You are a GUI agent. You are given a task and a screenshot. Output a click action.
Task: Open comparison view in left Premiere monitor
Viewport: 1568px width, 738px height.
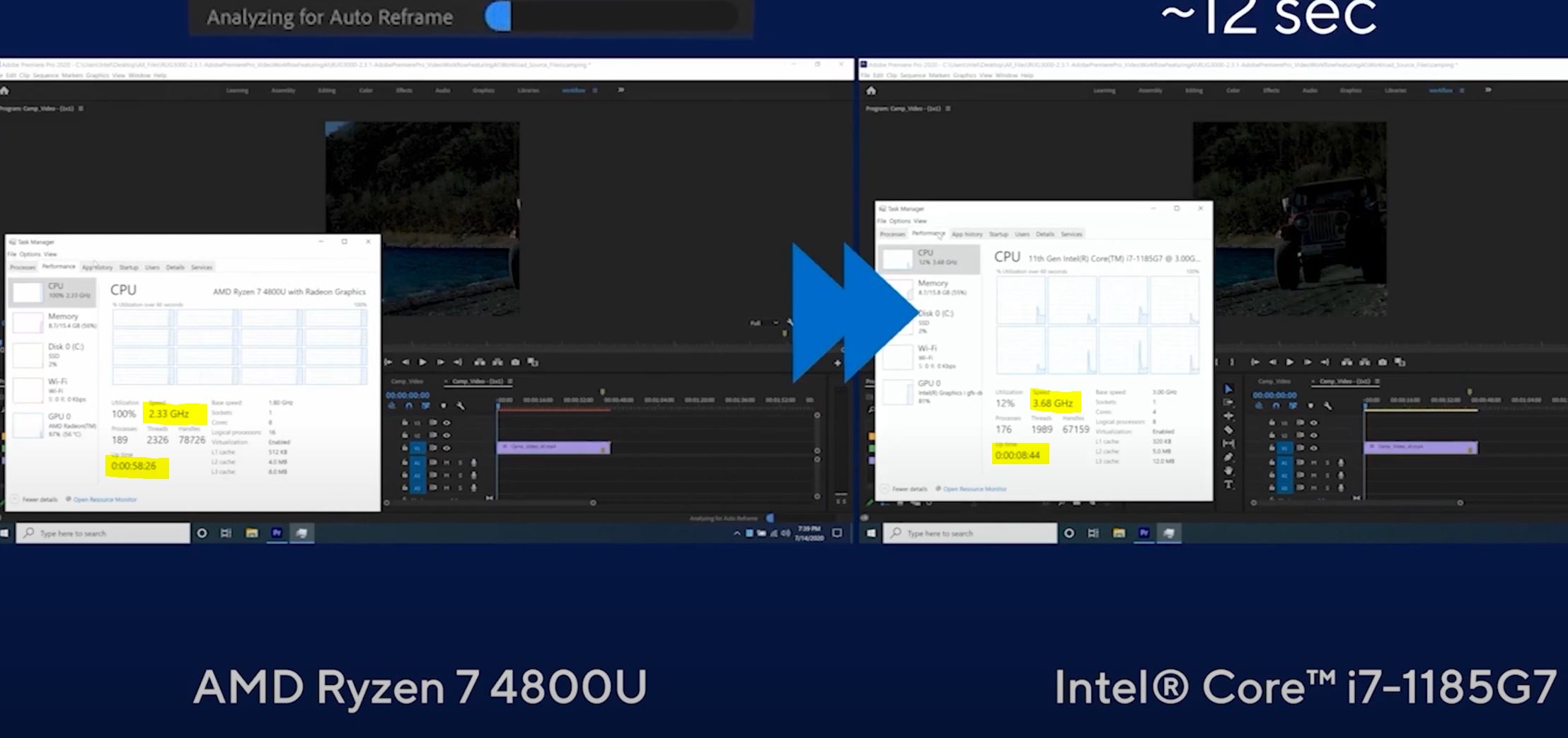point(533,362)
